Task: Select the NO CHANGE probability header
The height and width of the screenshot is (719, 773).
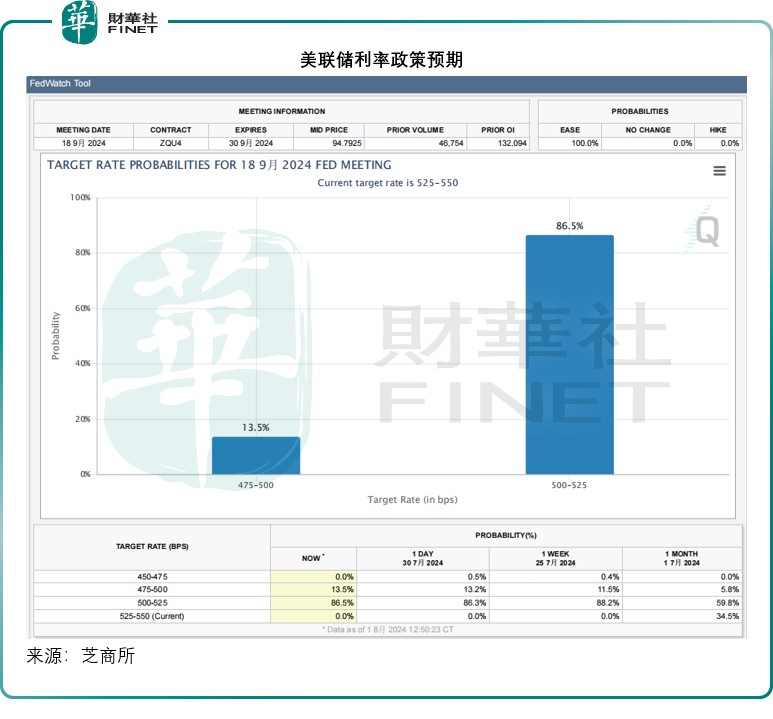Action: click(648, 130)
